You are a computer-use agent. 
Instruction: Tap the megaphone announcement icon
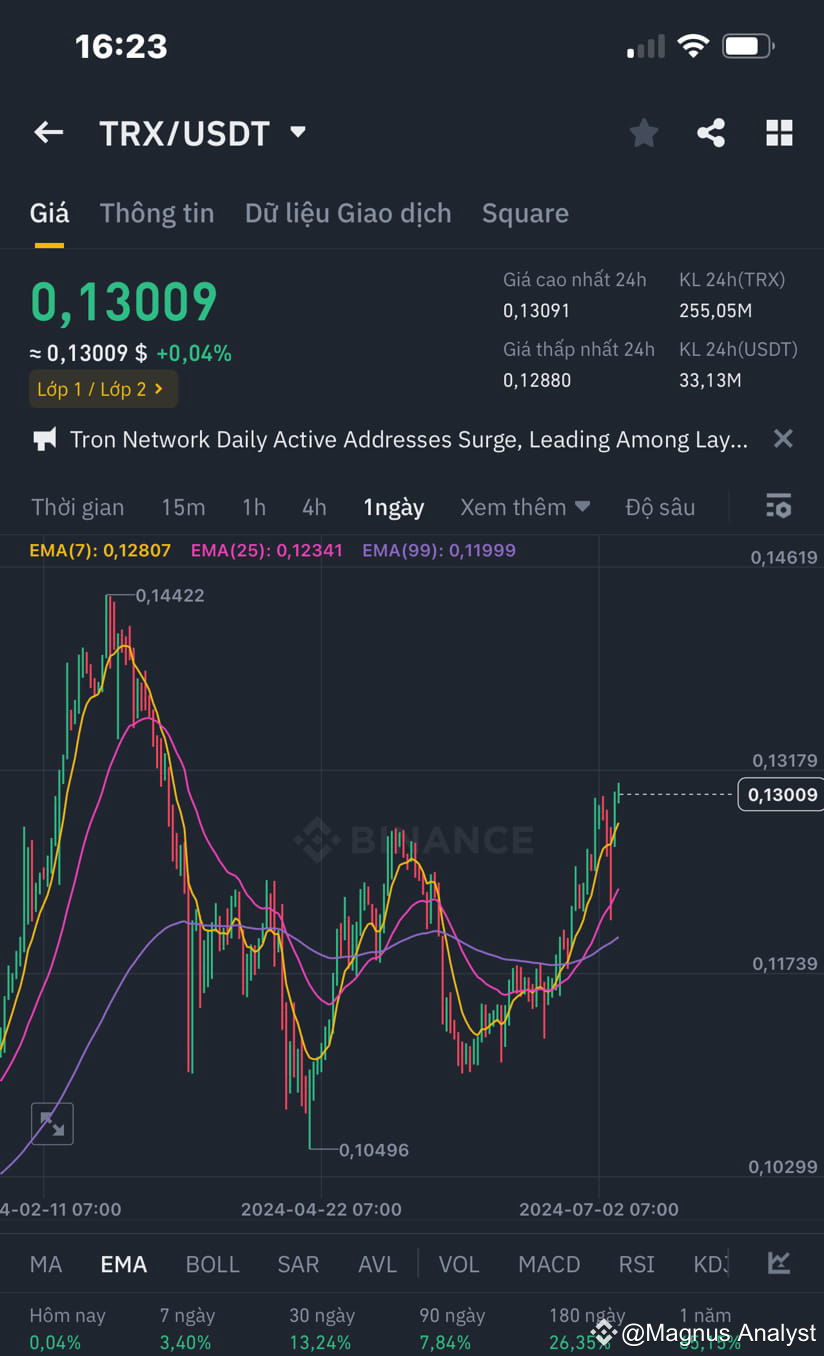click(45, 439)
